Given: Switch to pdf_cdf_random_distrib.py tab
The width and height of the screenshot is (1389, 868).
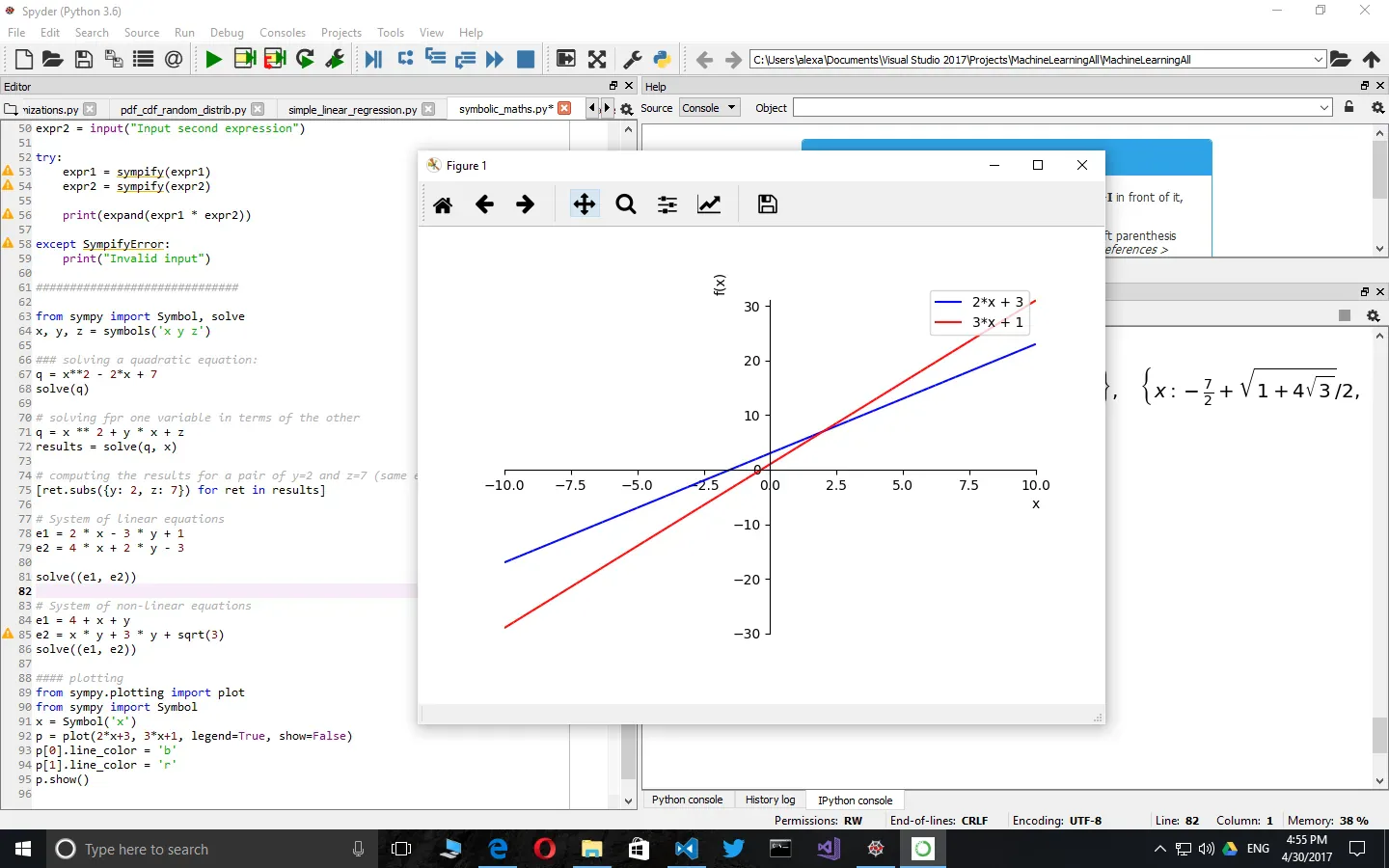Looking at the screenshot, I should (x=183, y=109).
